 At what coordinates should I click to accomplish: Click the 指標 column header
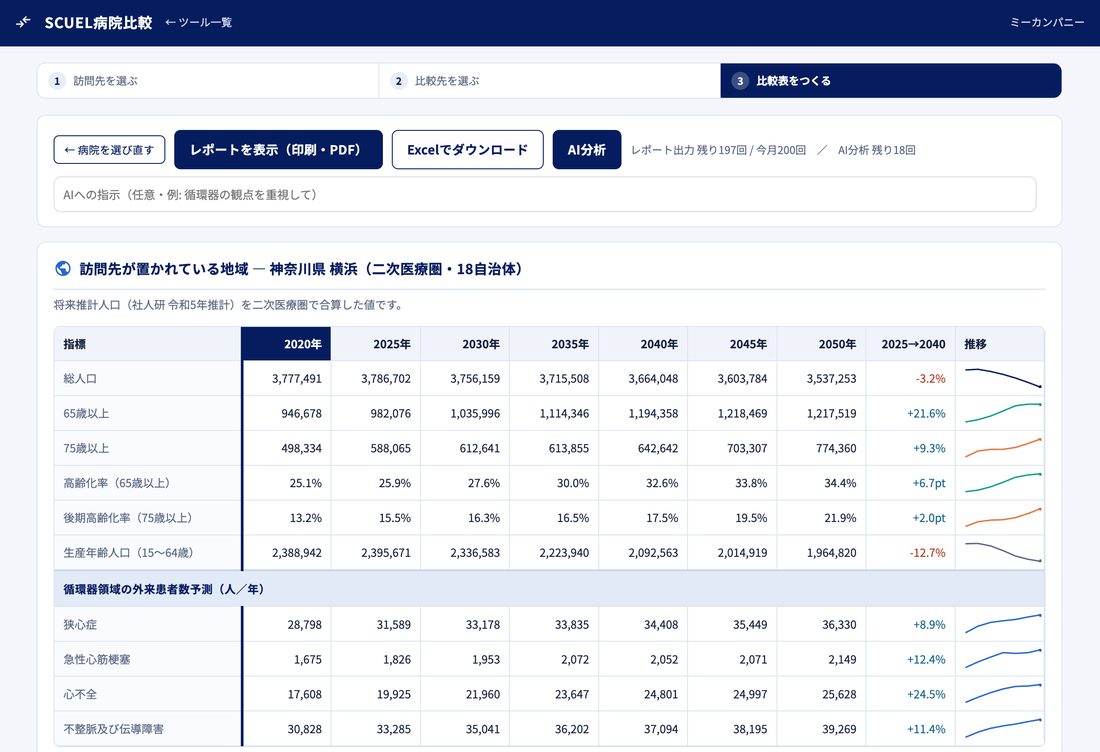point(148,344)
